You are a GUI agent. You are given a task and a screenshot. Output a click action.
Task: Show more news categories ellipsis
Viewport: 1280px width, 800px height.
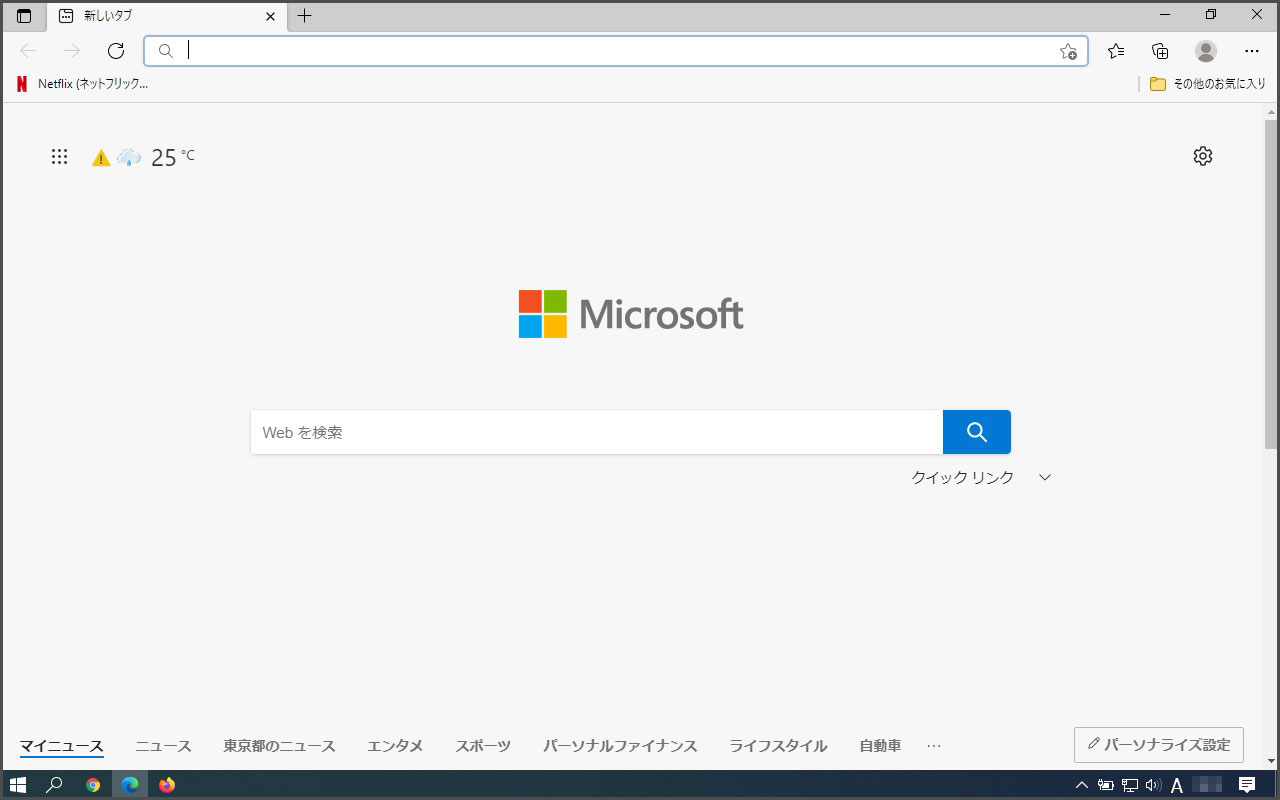[934, 746]
